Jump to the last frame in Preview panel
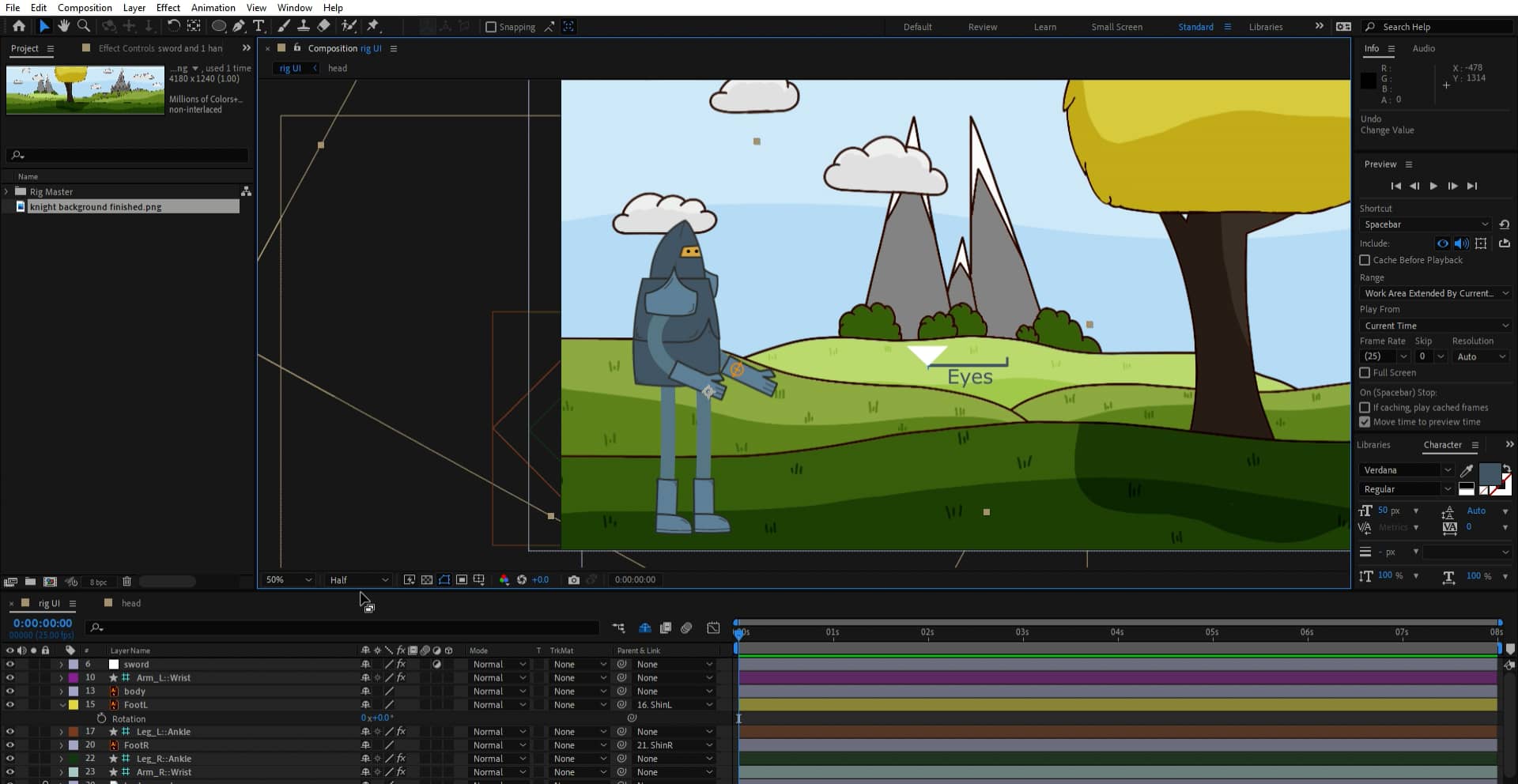Image resolution: width=1518 pixels, height=784 pixels. click(1472, 186)
